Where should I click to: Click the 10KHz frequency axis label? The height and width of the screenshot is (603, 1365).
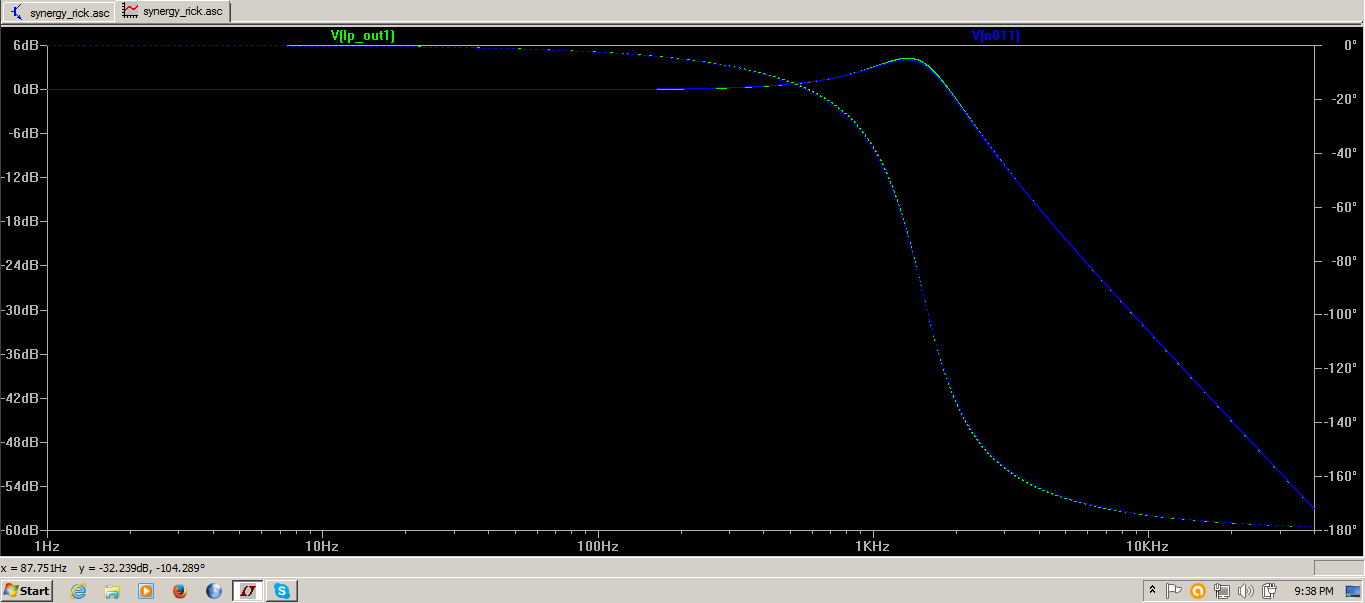1147,547
